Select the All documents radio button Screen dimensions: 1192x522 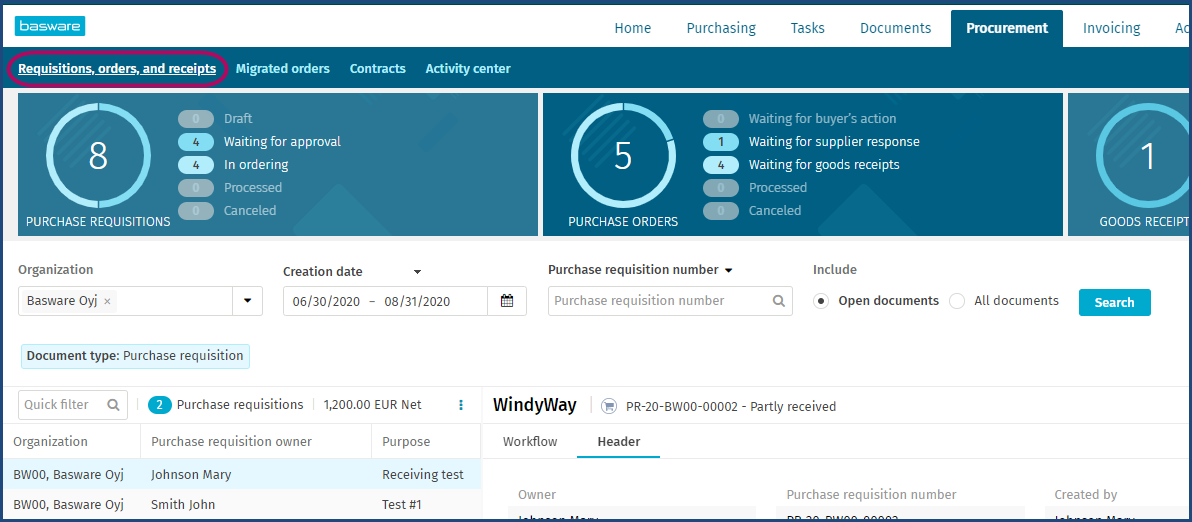[957, 301]
